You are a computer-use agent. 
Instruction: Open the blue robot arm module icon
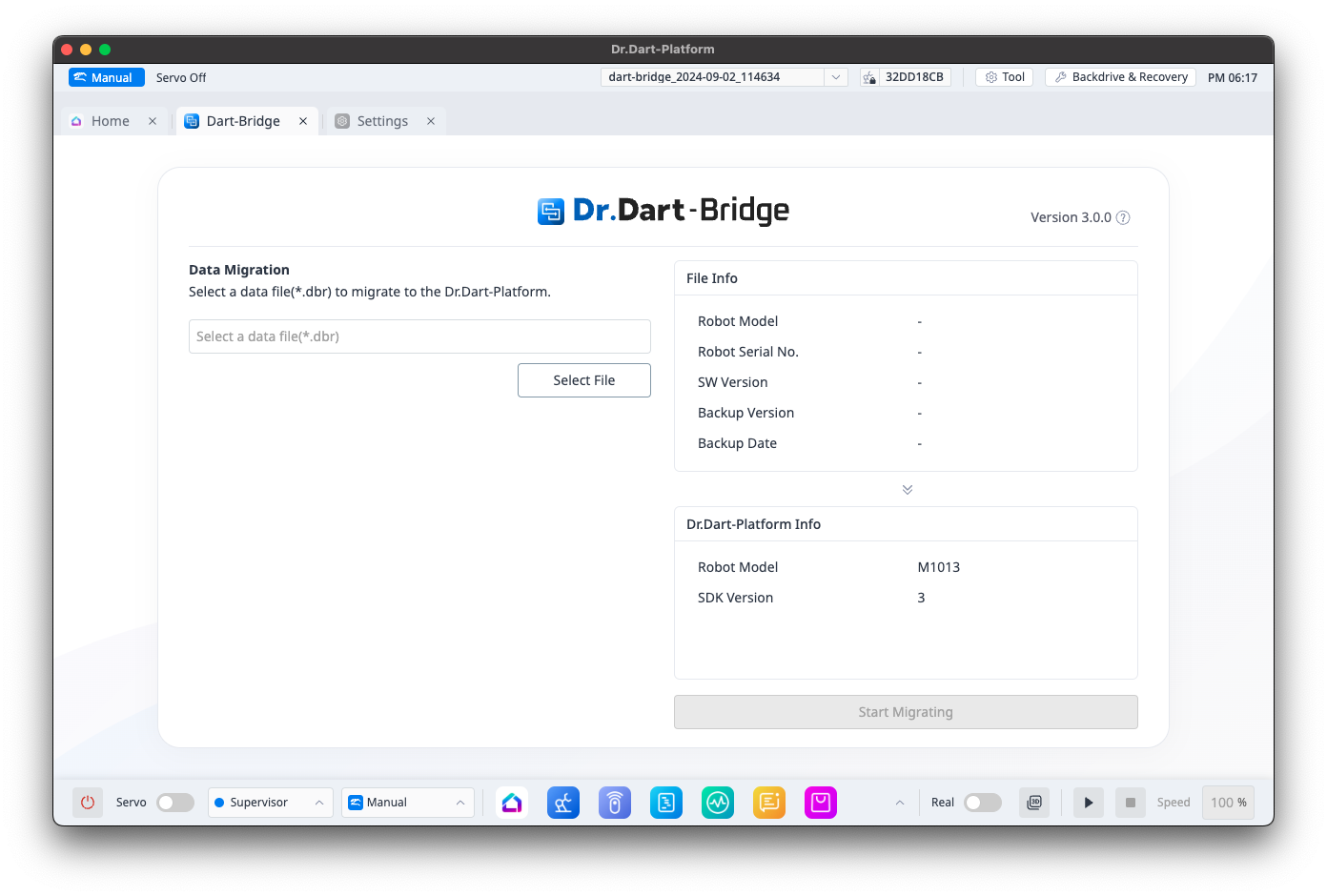(563, 803)
